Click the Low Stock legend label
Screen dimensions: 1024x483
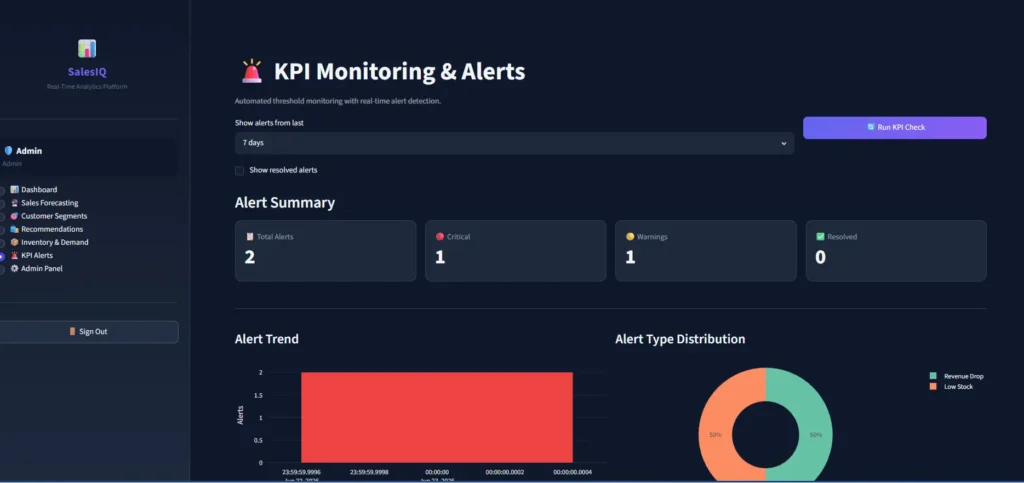[x=958, y=387]
